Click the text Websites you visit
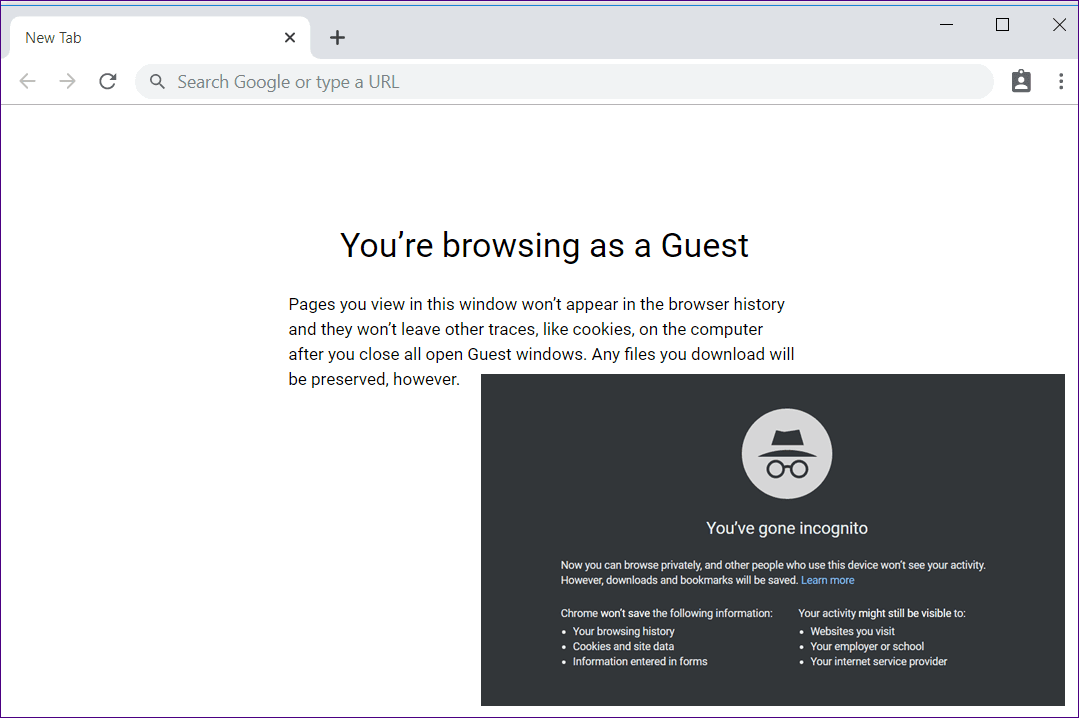 click(852, 631)
